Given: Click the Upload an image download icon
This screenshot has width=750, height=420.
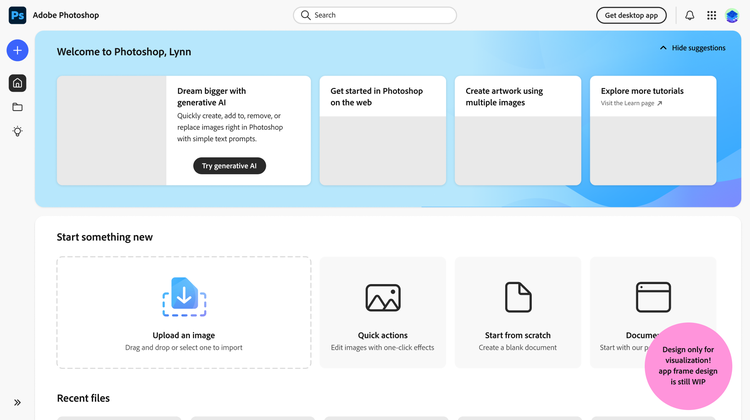Looking at the screenshot, I should click(184, 297).
